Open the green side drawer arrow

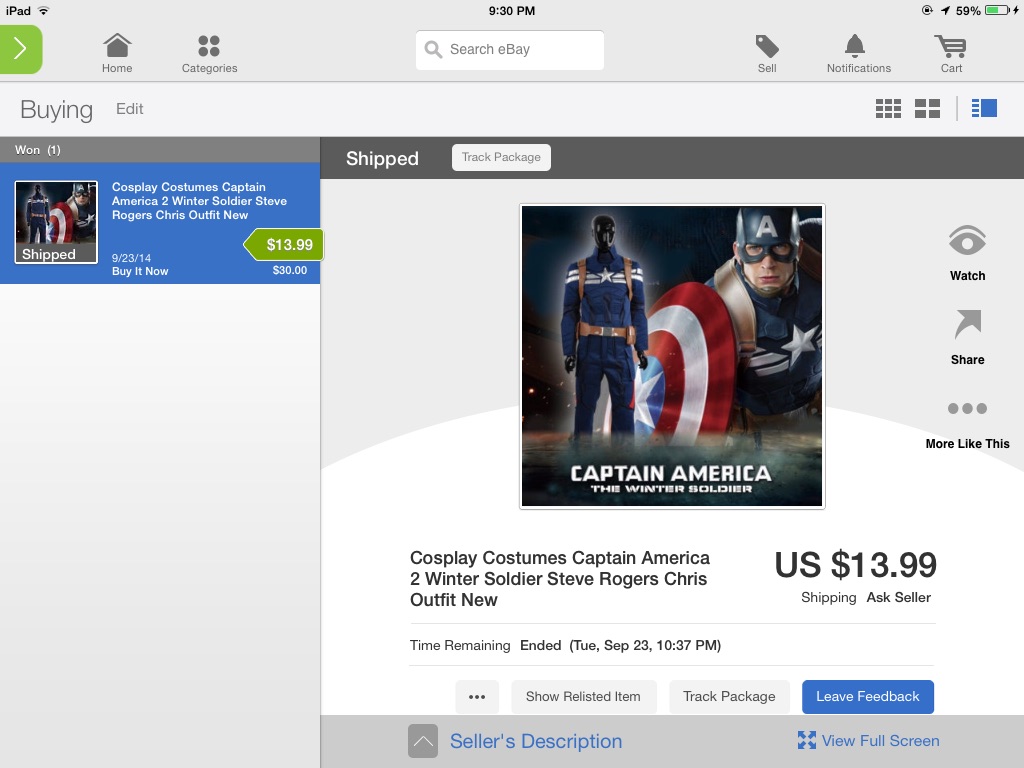click(x=21, y=49)
